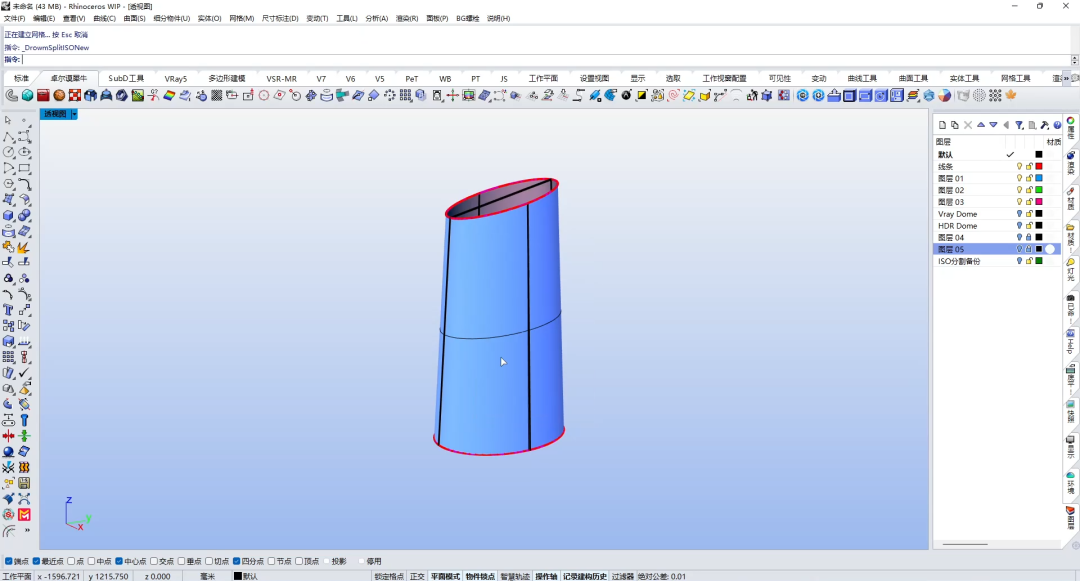
Task: Expand the toolbar tabs overflow chevron
Action: tap(1067, 78)
